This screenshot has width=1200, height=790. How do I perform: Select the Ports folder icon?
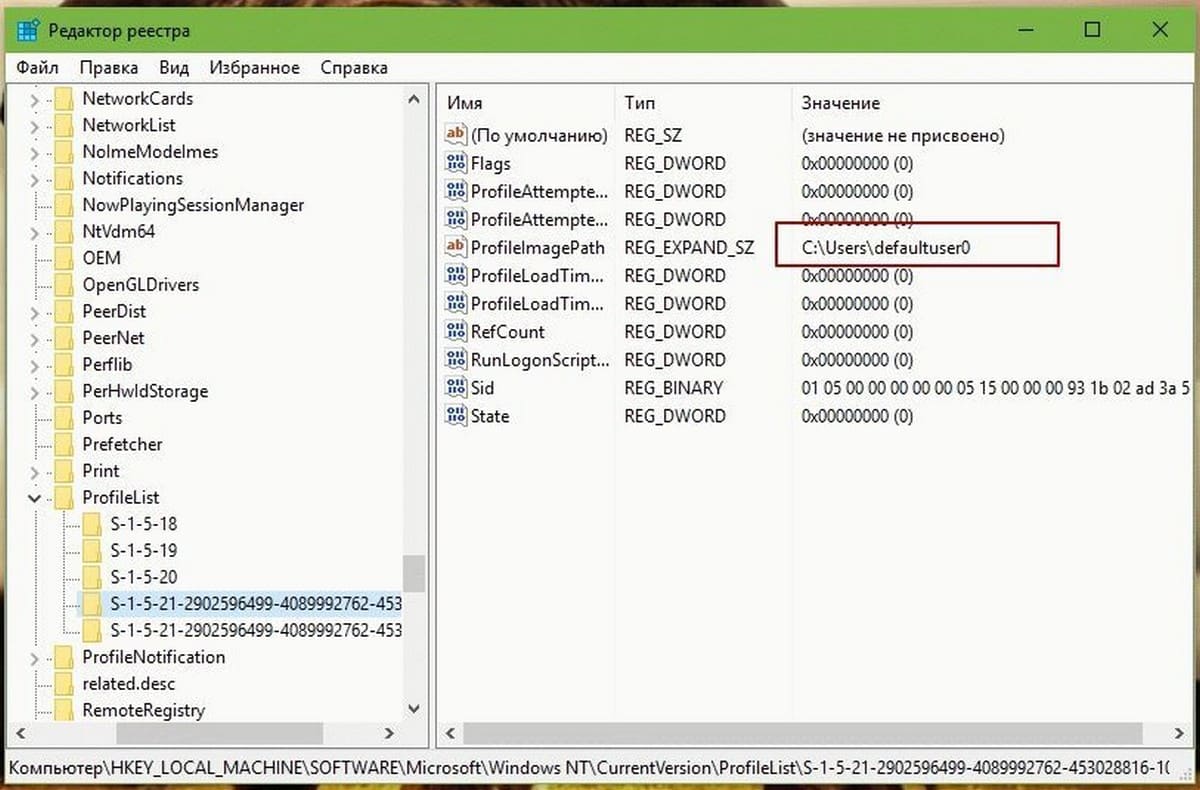point(64,418)
